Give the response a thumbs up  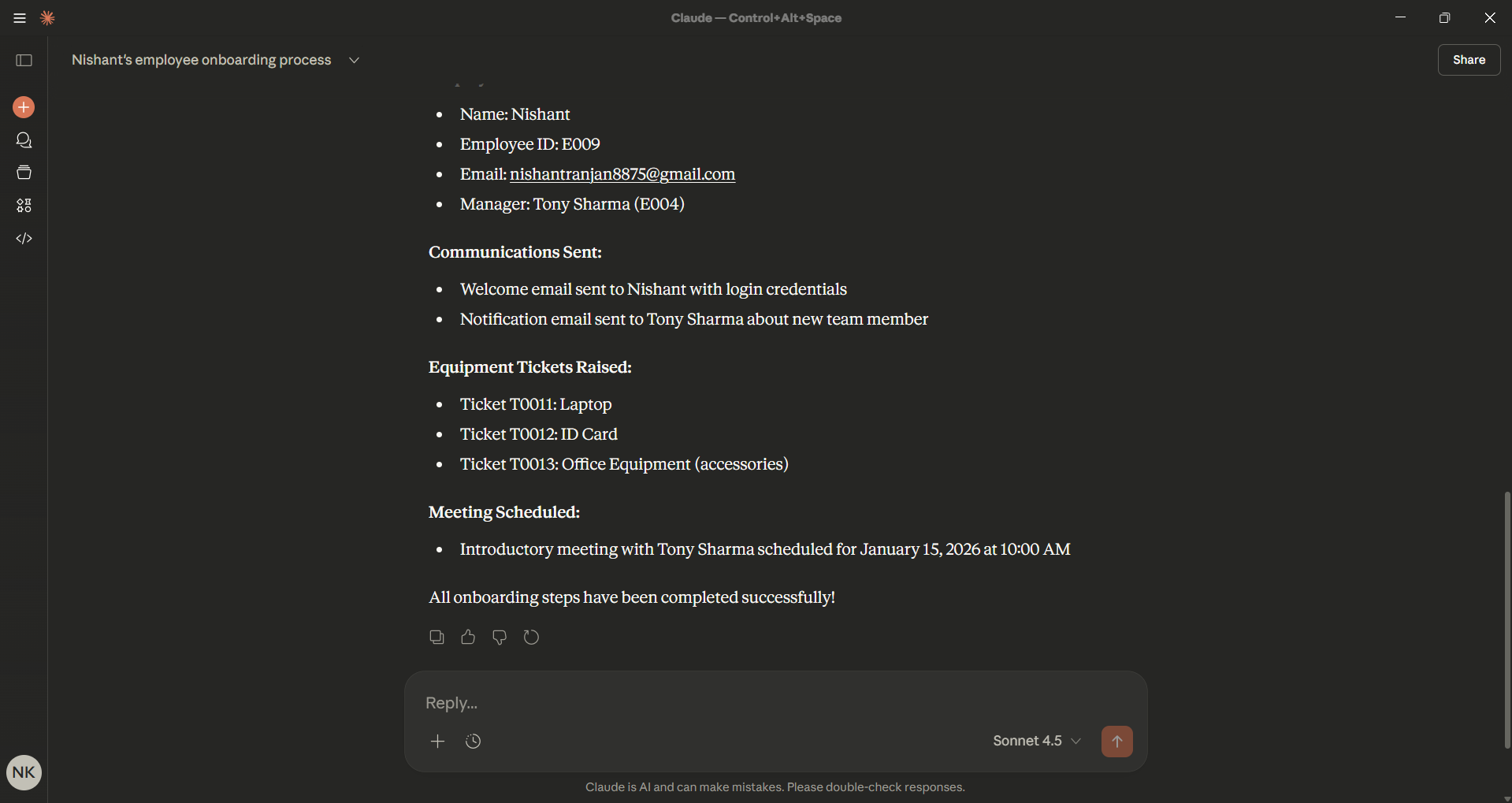(x=468, y=637)
